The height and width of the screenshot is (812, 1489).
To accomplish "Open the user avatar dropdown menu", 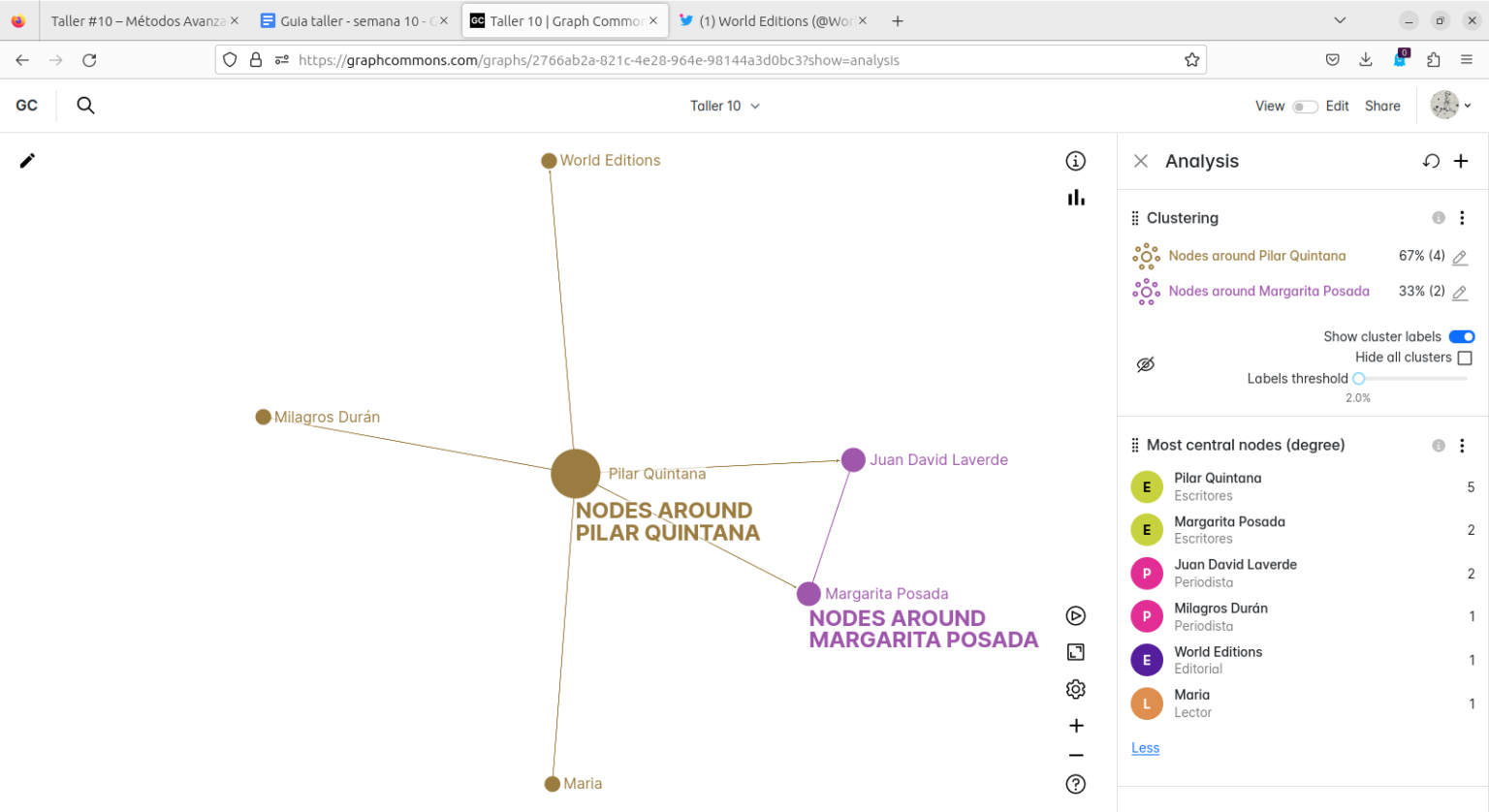I will point(1451,105).
